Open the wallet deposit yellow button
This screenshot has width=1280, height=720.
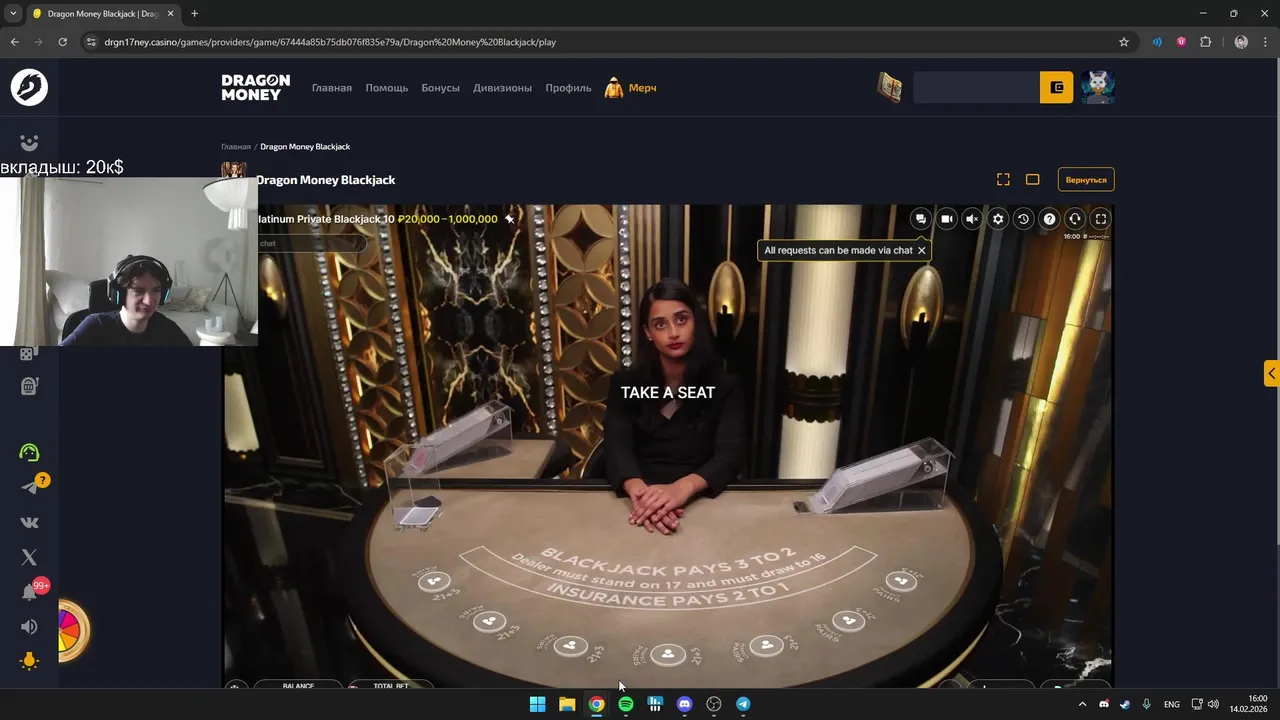pyautogui.click(x=1057, y=88)
